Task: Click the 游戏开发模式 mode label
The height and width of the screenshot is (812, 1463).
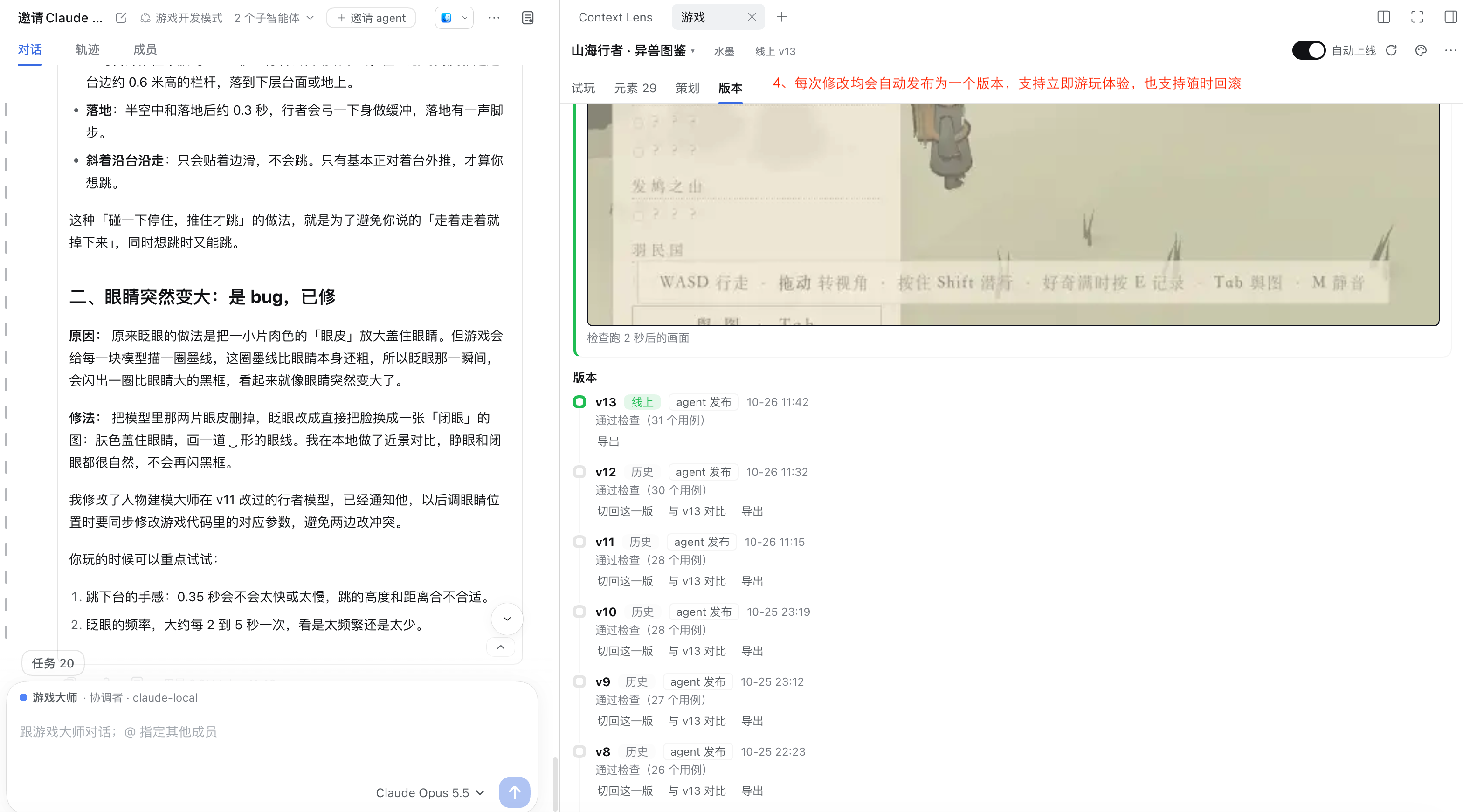Action: (181, 18)
